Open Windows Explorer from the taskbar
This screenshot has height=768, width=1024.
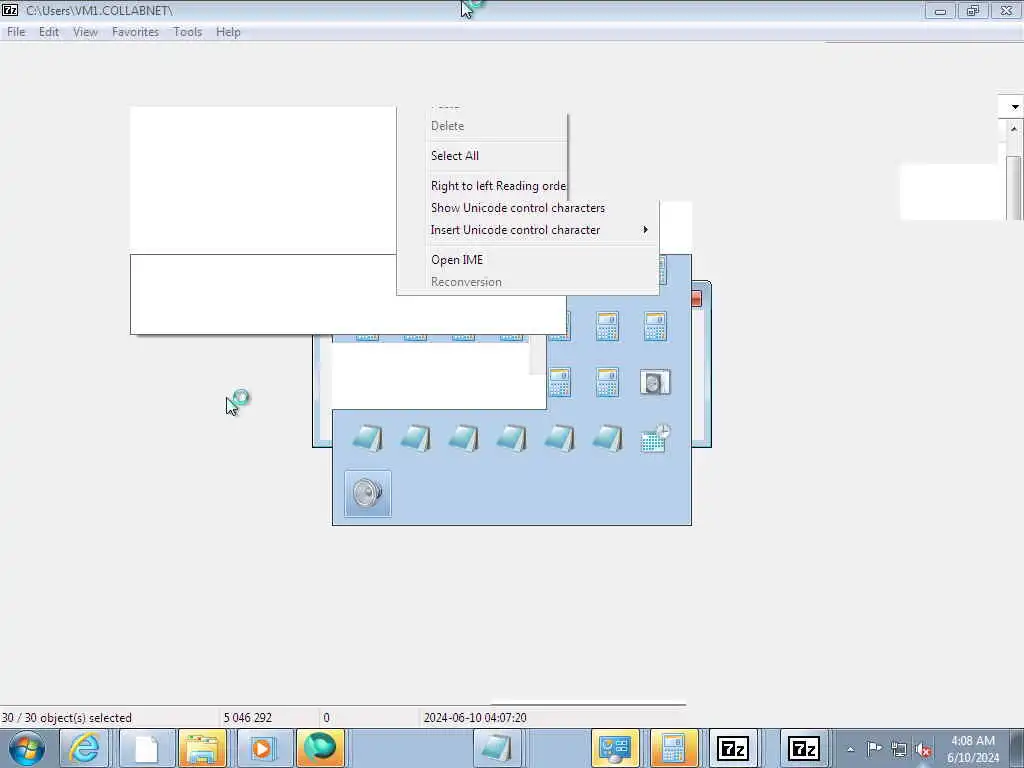pos(202,748)
